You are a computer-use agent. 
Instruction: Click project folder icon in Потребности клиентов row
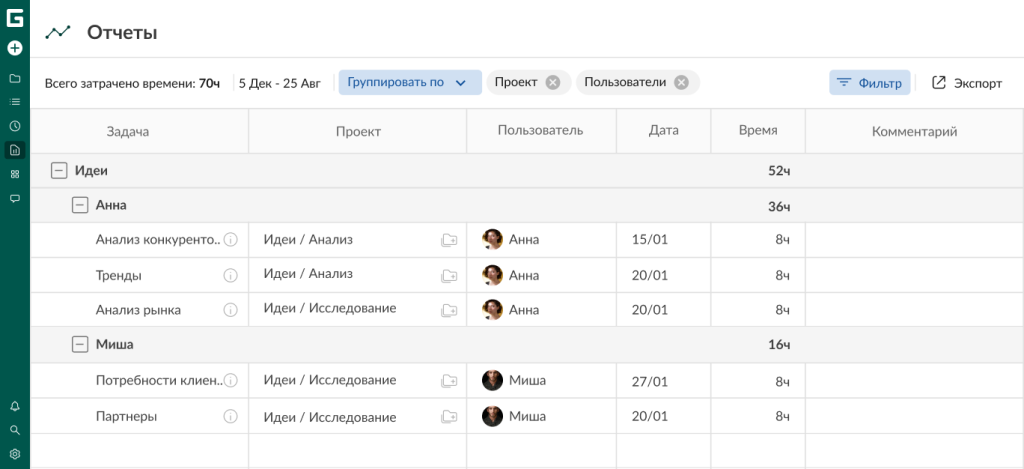(x=449, y=380)
